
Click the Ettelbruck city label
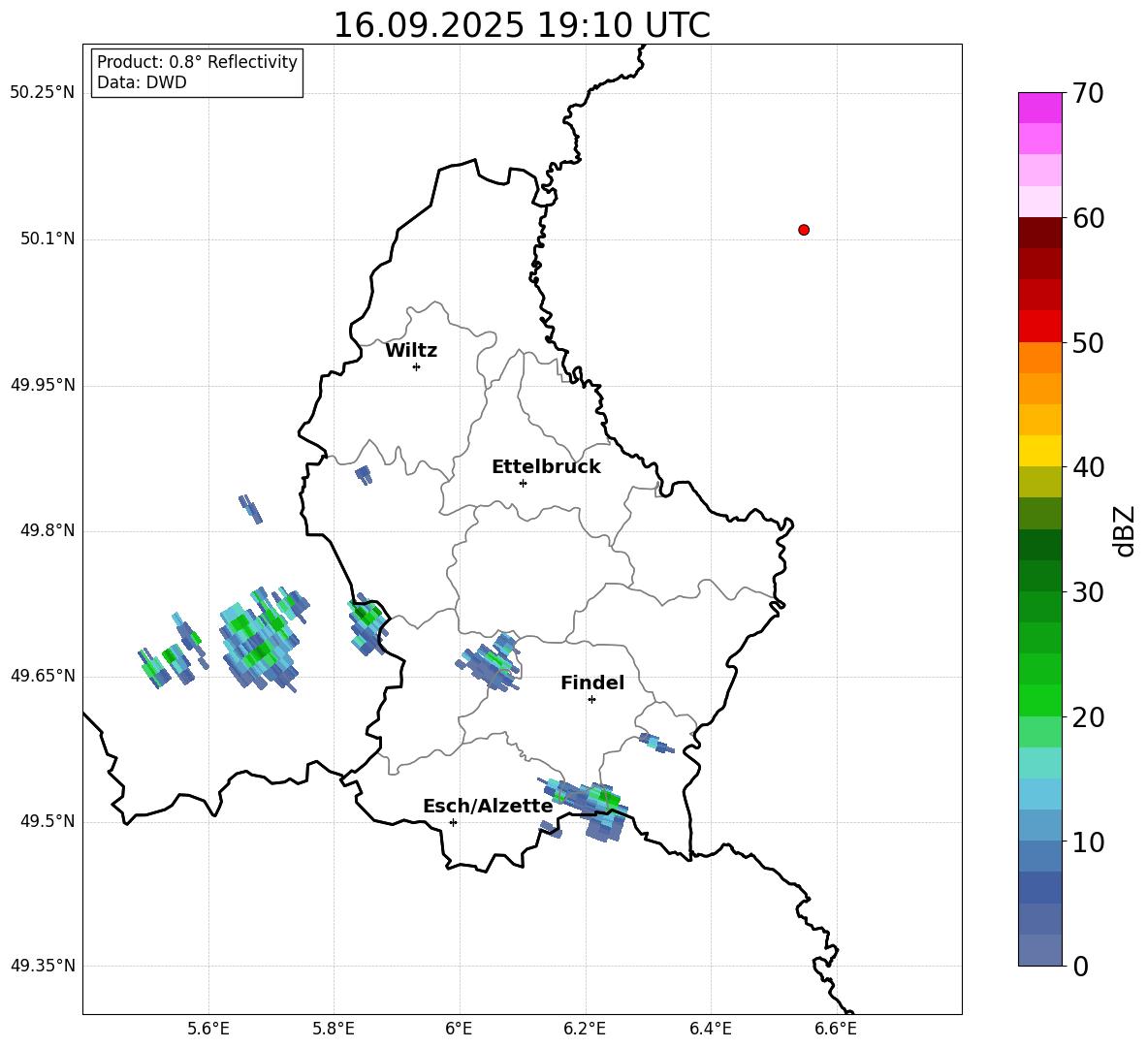coord(546,467)
